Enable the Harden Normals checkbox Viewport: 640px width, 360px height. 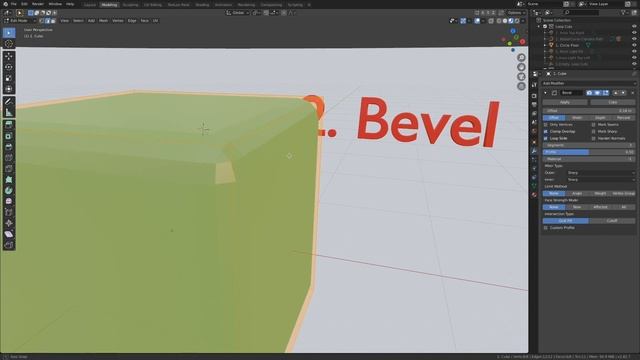tap(593, 138)
